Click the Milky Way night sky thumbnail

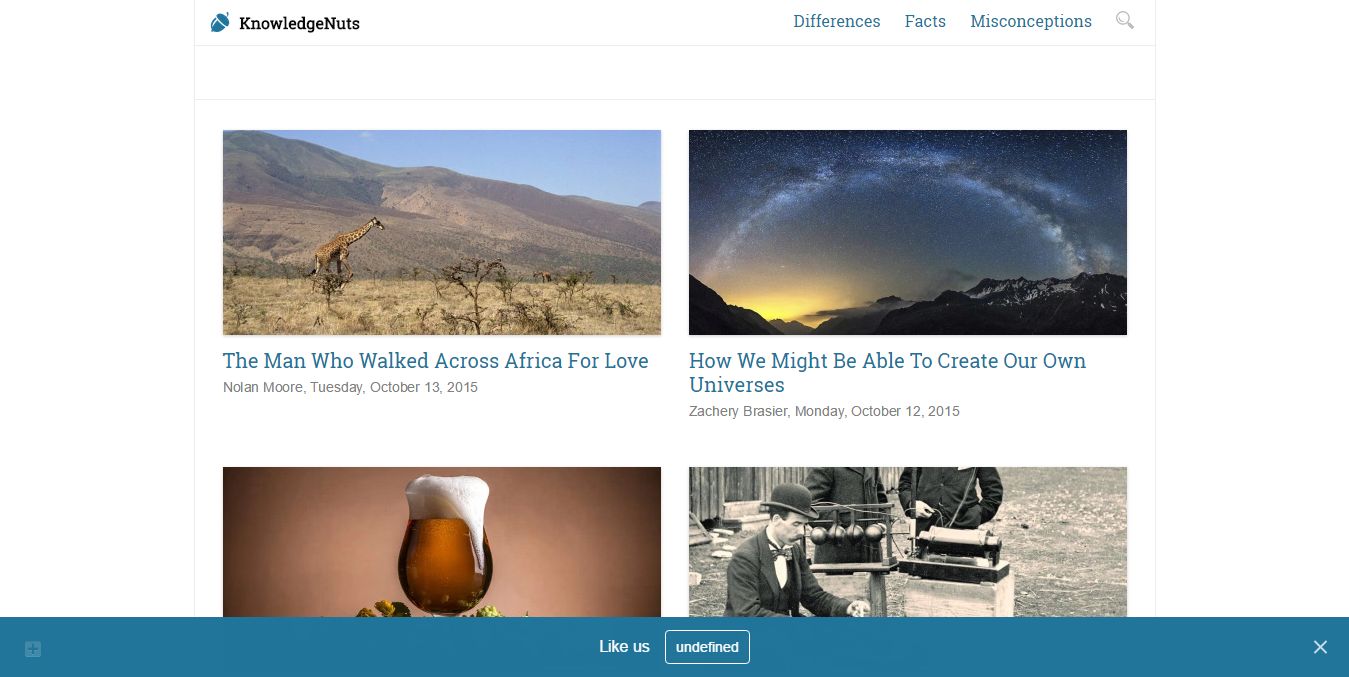point(908,232)
